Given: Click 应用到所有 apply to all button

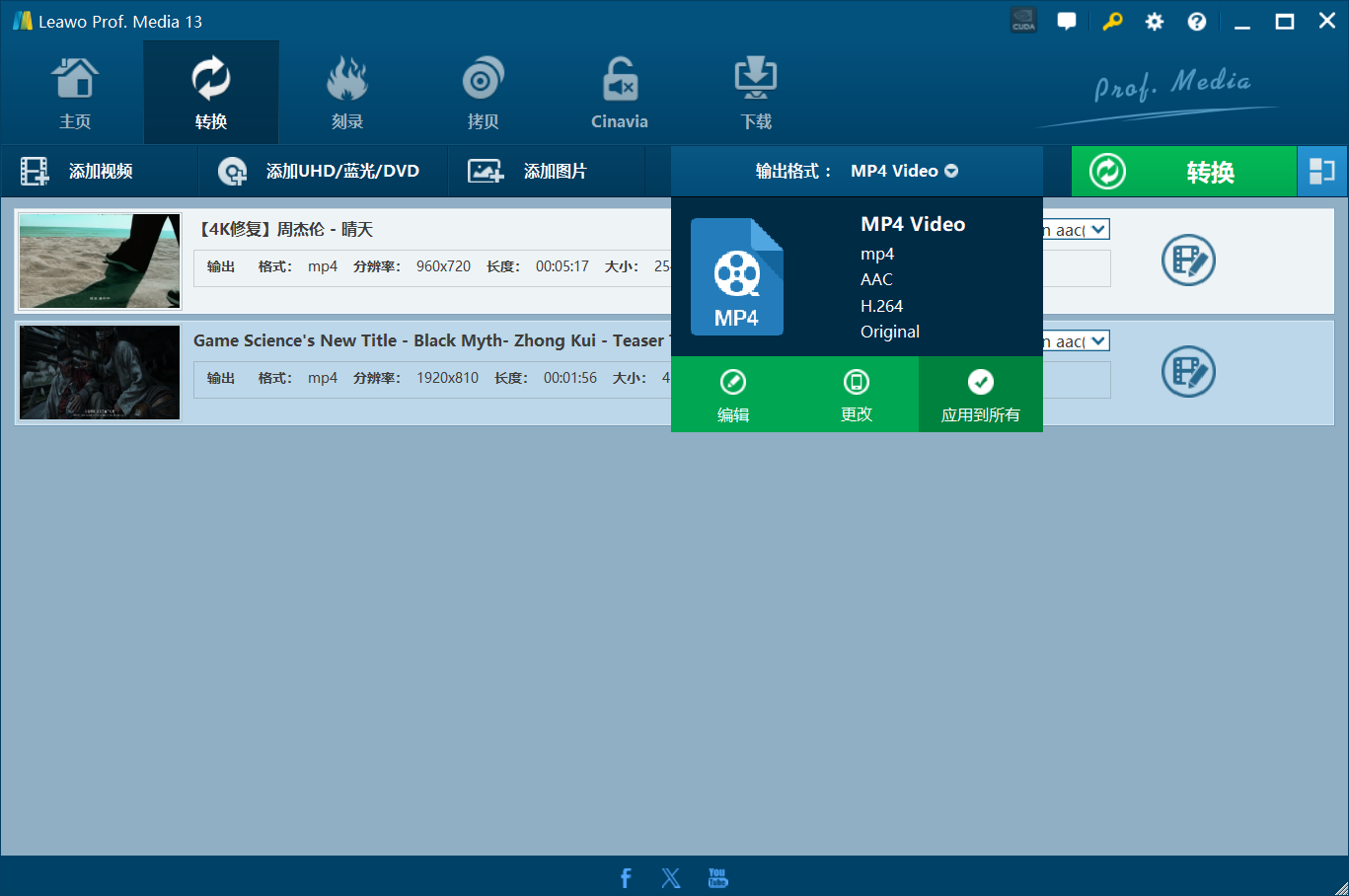Looking at the screenshot, I should (x=980, y=395).
